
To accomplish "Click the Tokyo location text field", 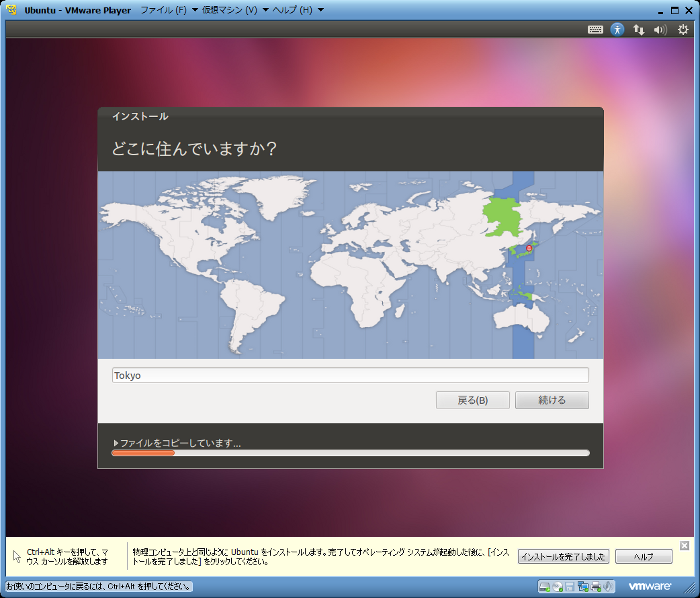I will (350, 375).
